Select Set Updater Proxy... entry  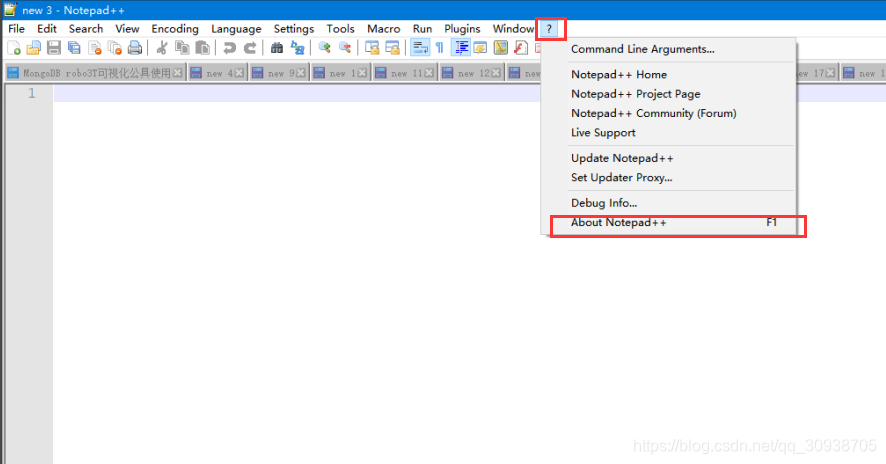668,177
